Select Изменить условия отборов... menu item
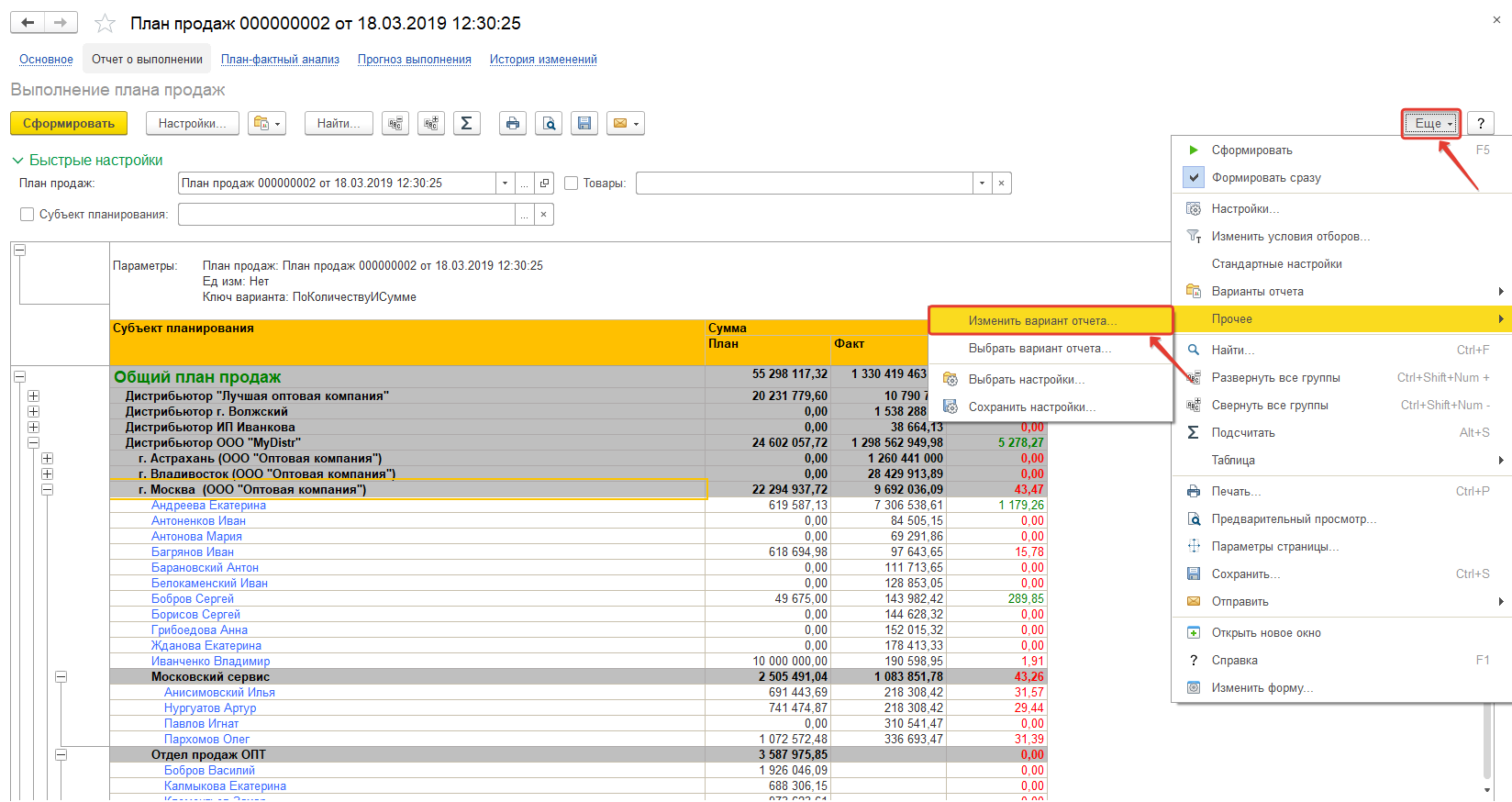Screen dimensions: 1512x802 coord(1341,237)
